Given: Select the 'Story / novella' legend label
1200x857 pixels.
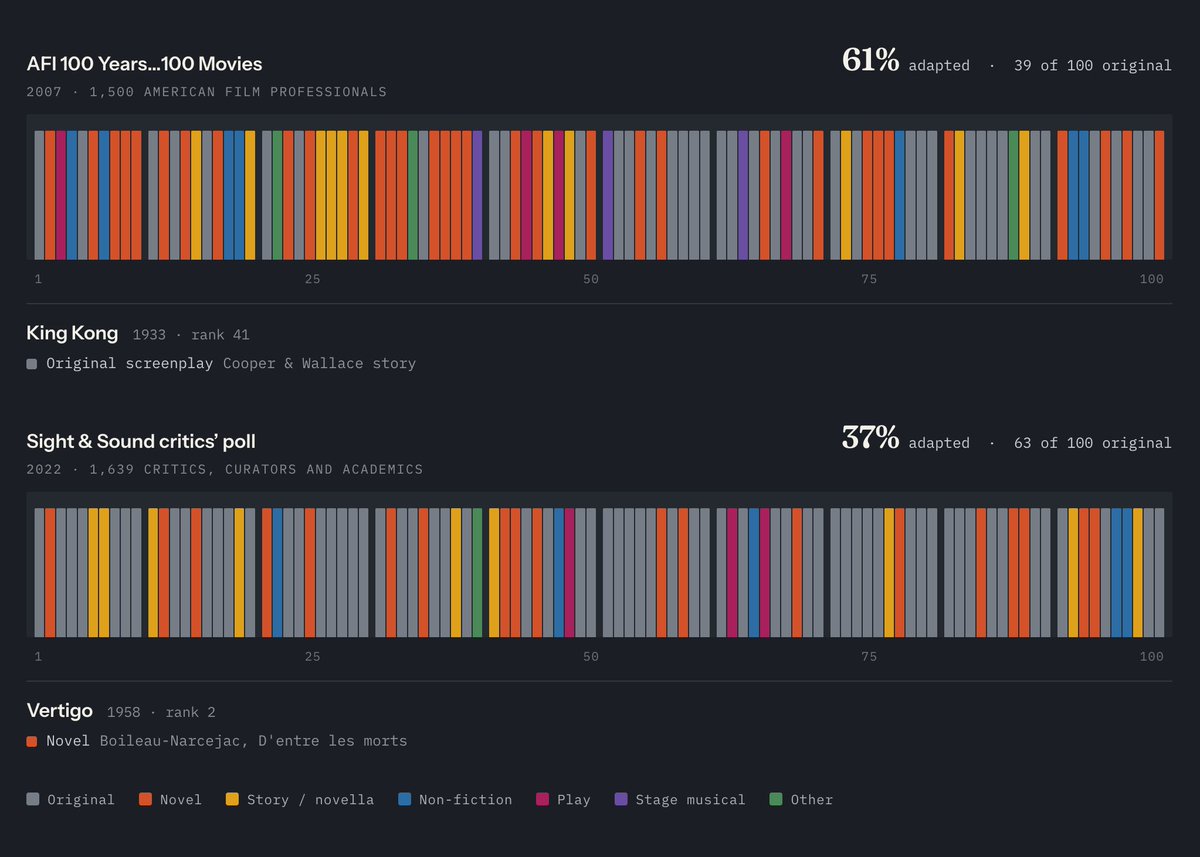Looking at the screenshot, I should click(310, 800).
